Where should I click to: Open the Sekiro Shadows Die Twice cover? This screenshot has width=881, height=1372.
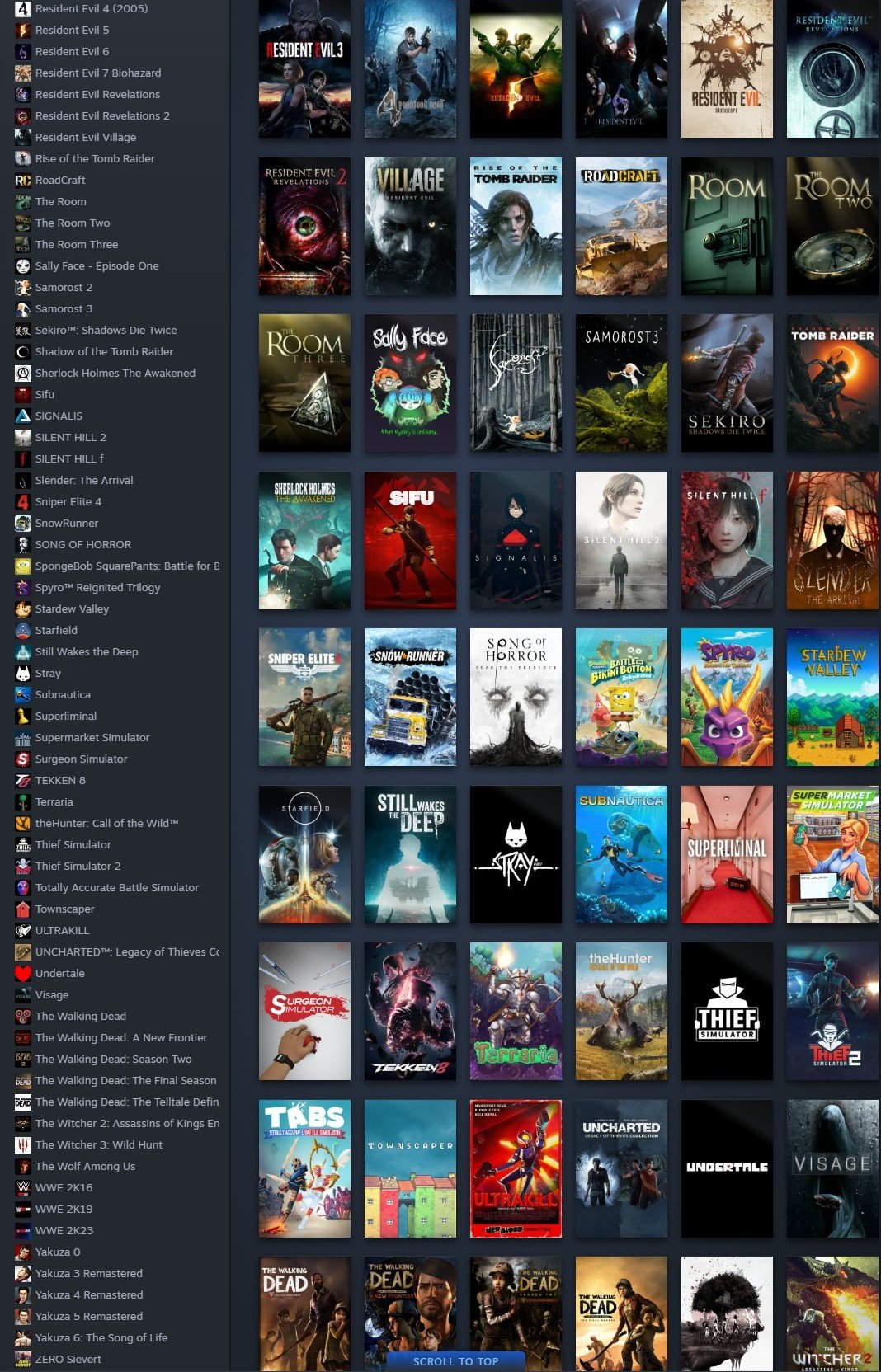(x=727, y=383)
